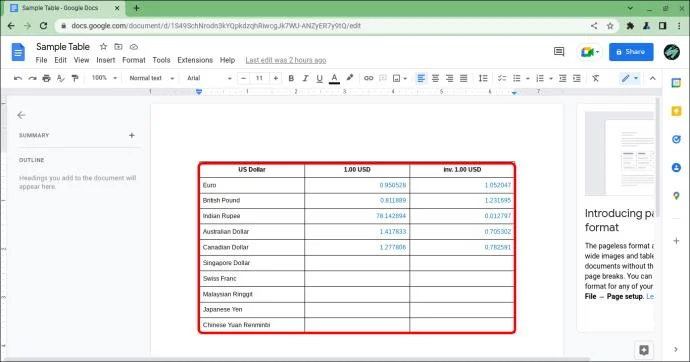Screen dimensions: 690x362
Task: Insert a checklist
Action: [x=502, y=78]
